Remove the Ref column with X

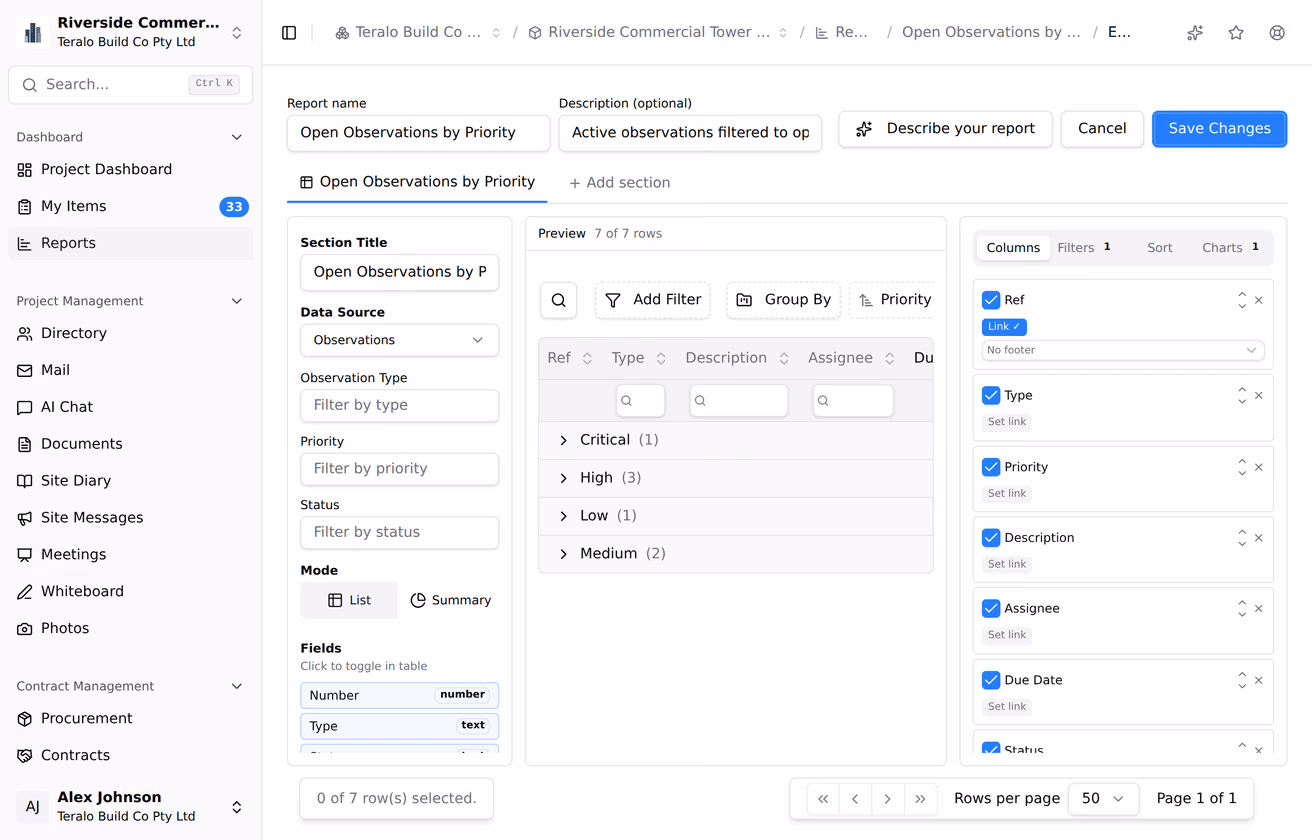coord(1259,300)
